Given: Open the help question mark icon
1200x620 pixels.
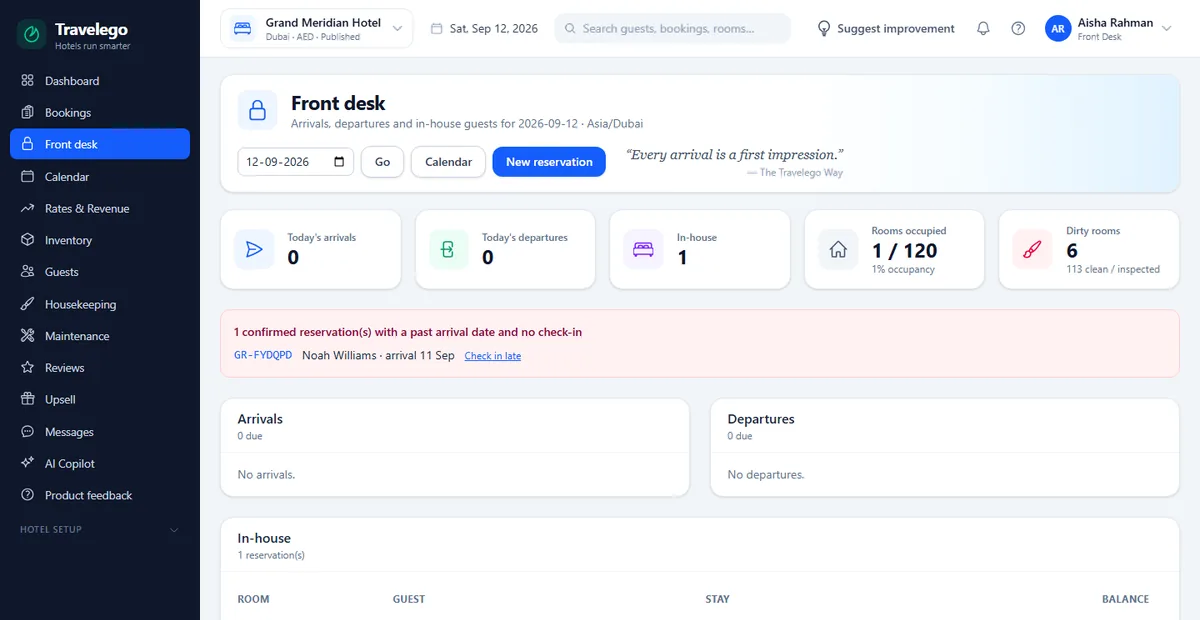Looking at the screenshot, I should pos(1018,29).
